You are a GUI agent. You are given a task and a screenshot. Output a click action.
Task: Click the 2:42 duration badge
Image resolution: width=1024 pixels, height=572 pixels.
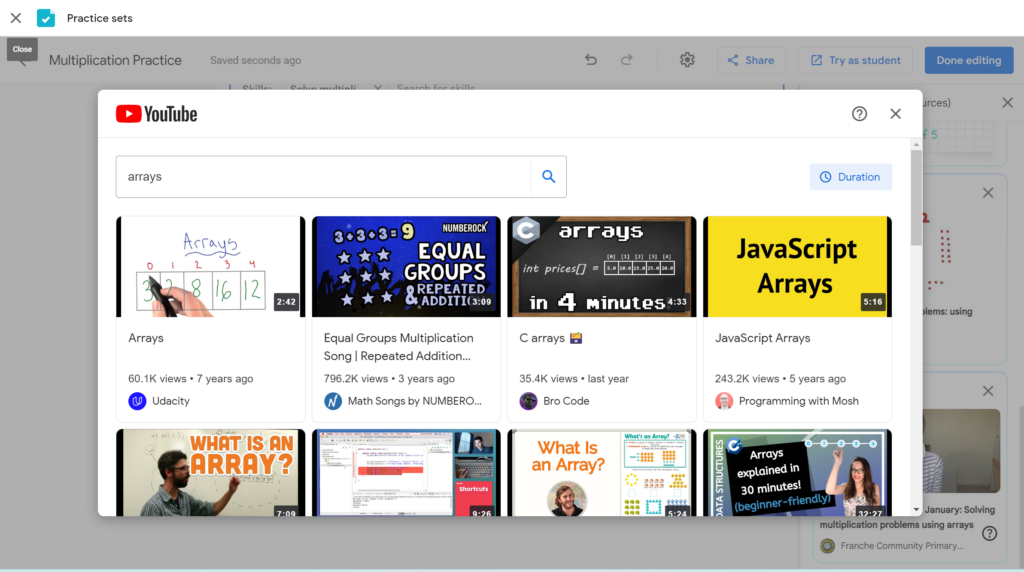click(x=286, y=302)
